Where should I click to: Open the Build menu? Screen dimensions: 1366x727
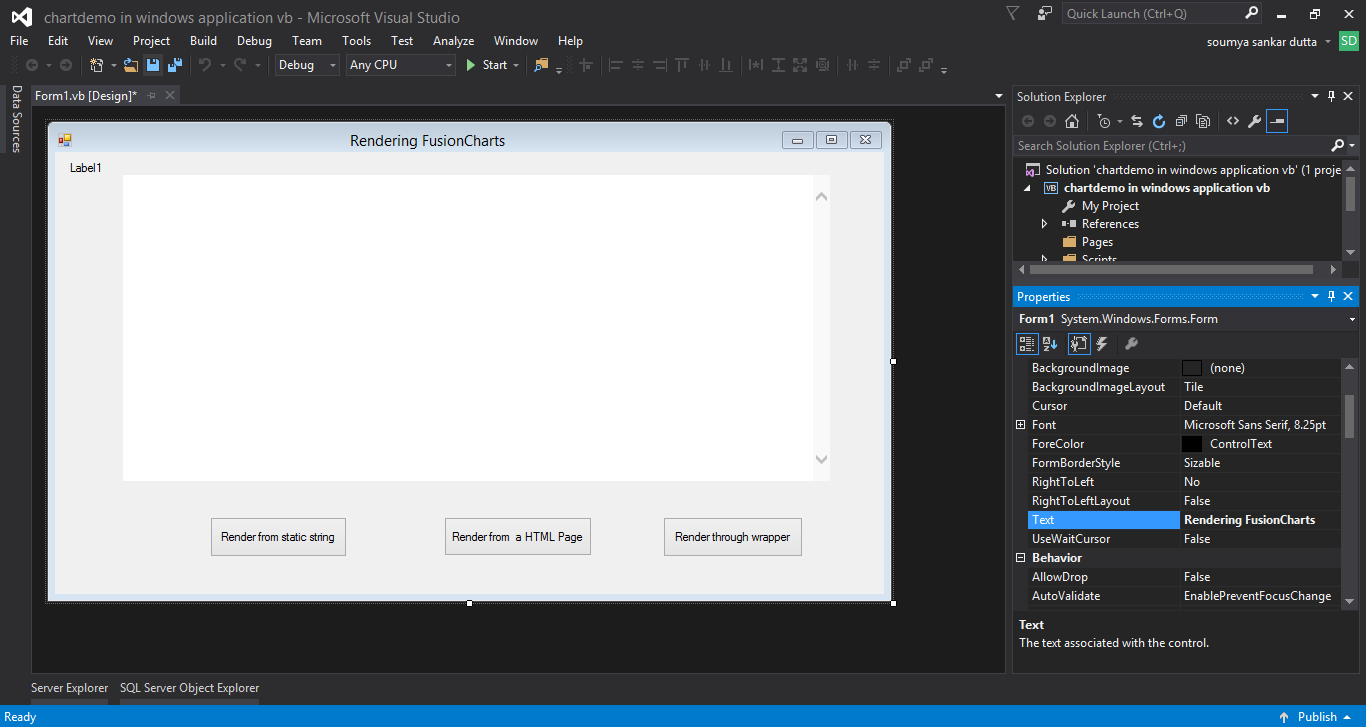pyautogui.click(x=203, y=41)
